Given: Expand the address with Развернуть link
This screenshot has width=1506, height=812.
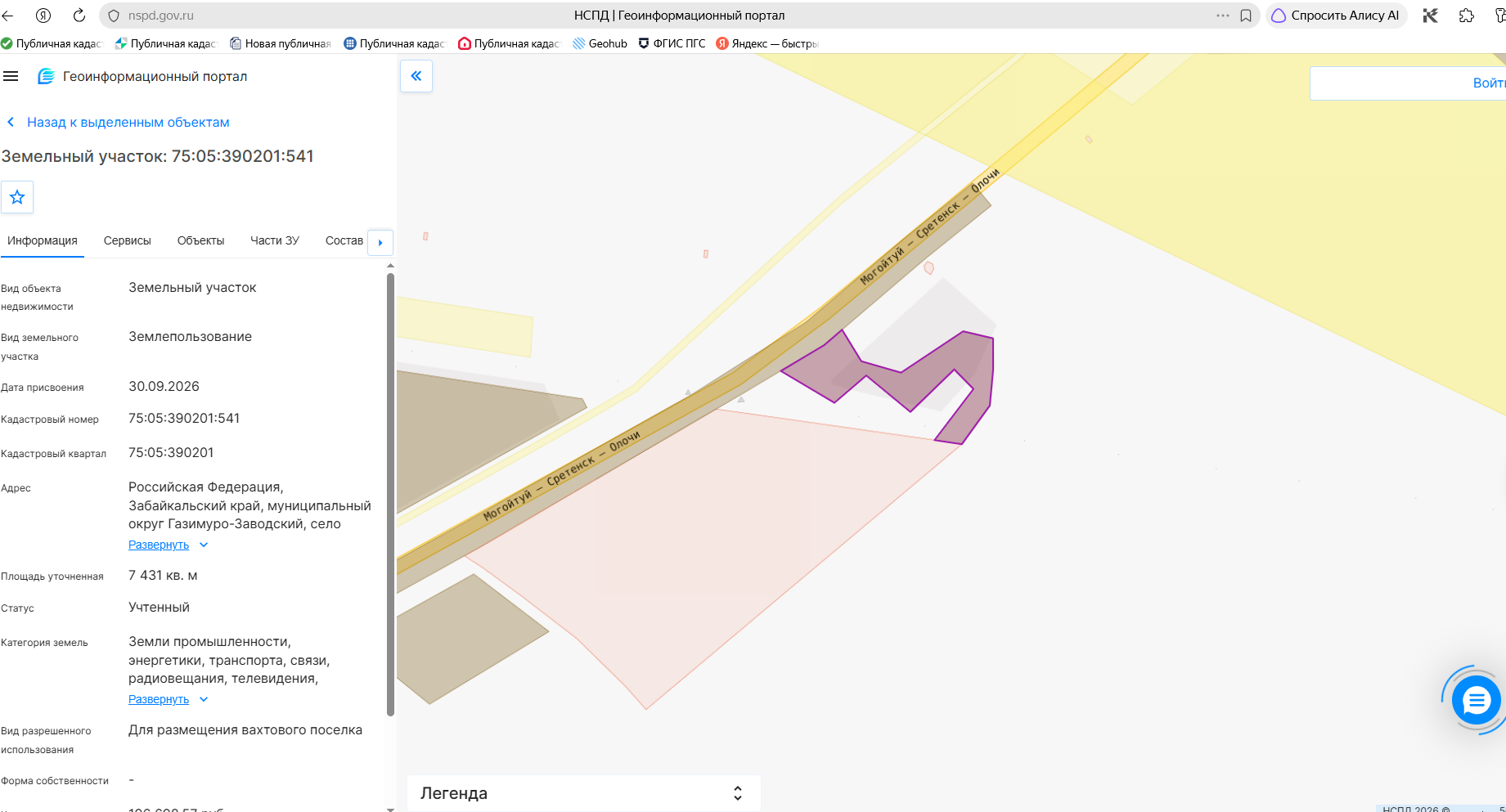Looking at the screenshot, I should (159, 545).
